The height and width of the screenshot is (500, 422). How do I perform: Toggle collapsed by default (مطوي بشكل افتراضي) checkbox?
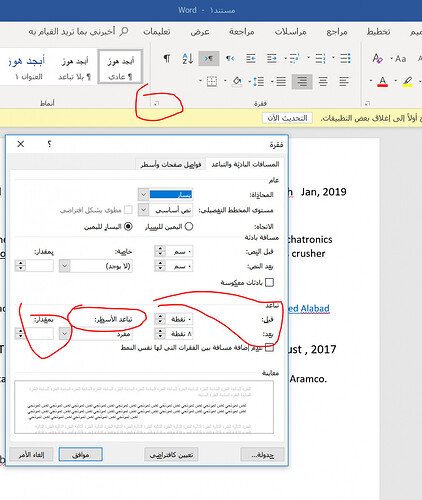(x=128, y=210)
